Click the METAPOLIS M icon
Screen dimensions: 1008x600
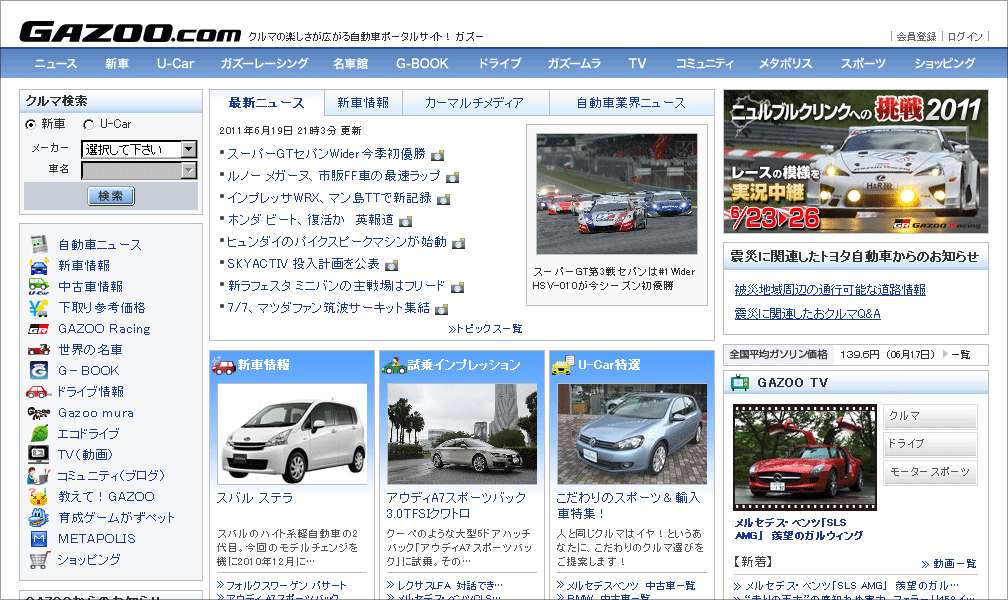click(x=39, y=539)
